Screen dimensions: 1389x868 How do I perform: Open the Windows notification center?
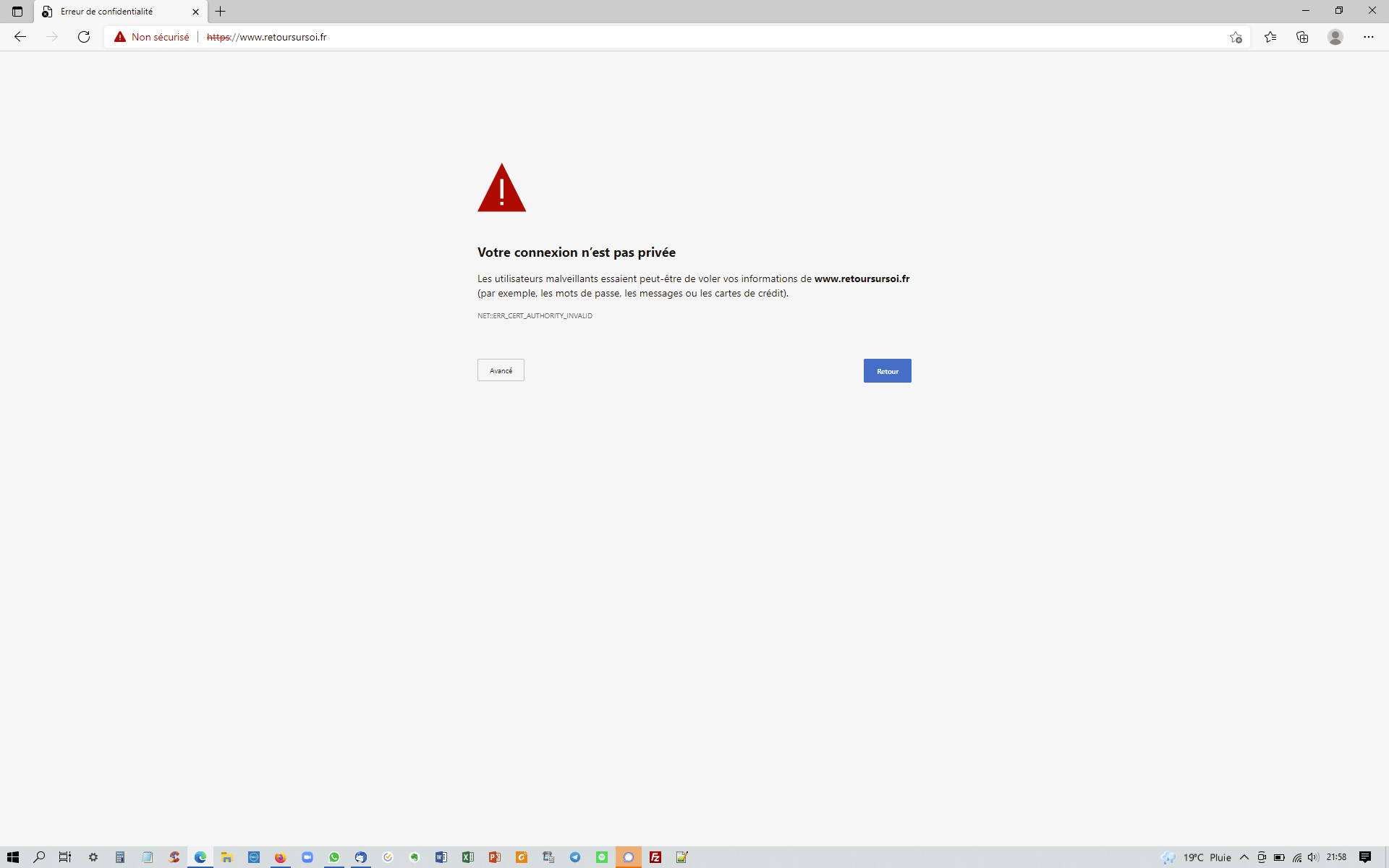coord(1365,857)
